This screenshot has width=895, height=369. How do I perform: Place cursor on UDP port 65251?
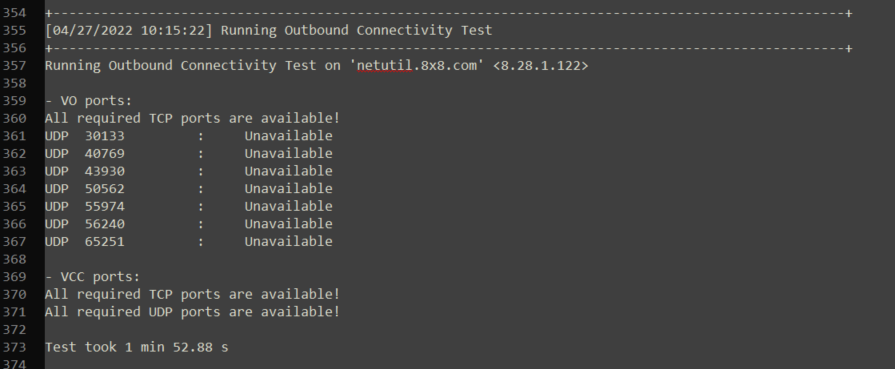click(x=104, y=242)
